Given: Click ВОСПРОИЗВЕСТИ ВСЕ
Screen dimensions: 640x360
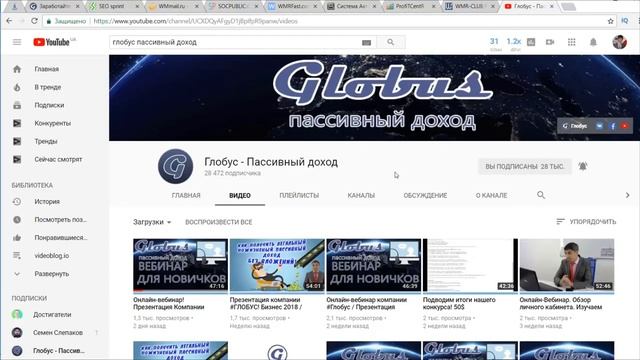Looking at the screenshot, I should click(219, 222).
